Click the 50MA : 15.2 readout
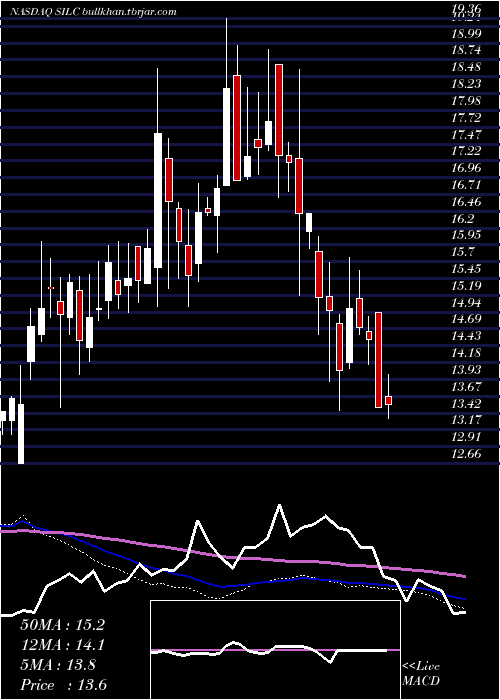 (62, 625)
